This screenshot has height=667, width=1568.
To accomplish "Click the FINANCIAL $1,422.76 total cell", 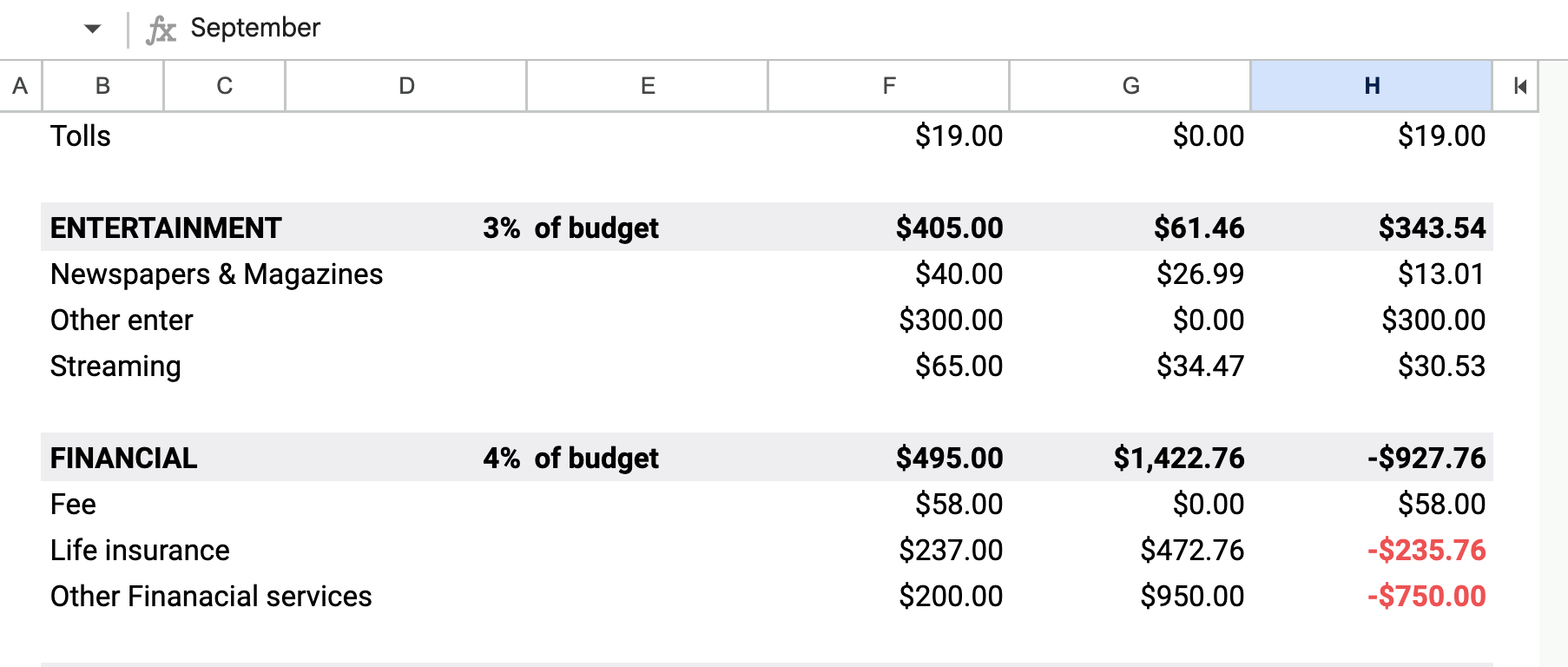I will 1179,458.
